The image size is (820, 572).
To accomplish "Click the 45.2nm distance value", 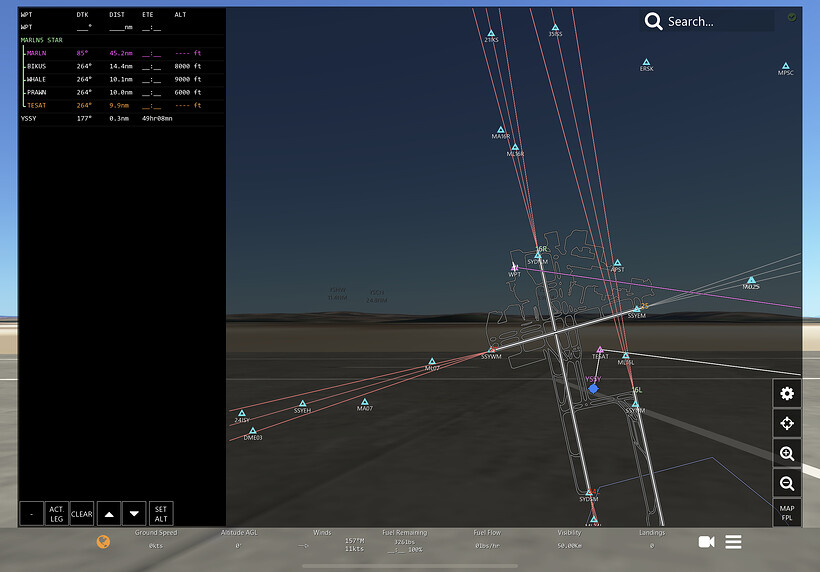I will coord(121,53).
